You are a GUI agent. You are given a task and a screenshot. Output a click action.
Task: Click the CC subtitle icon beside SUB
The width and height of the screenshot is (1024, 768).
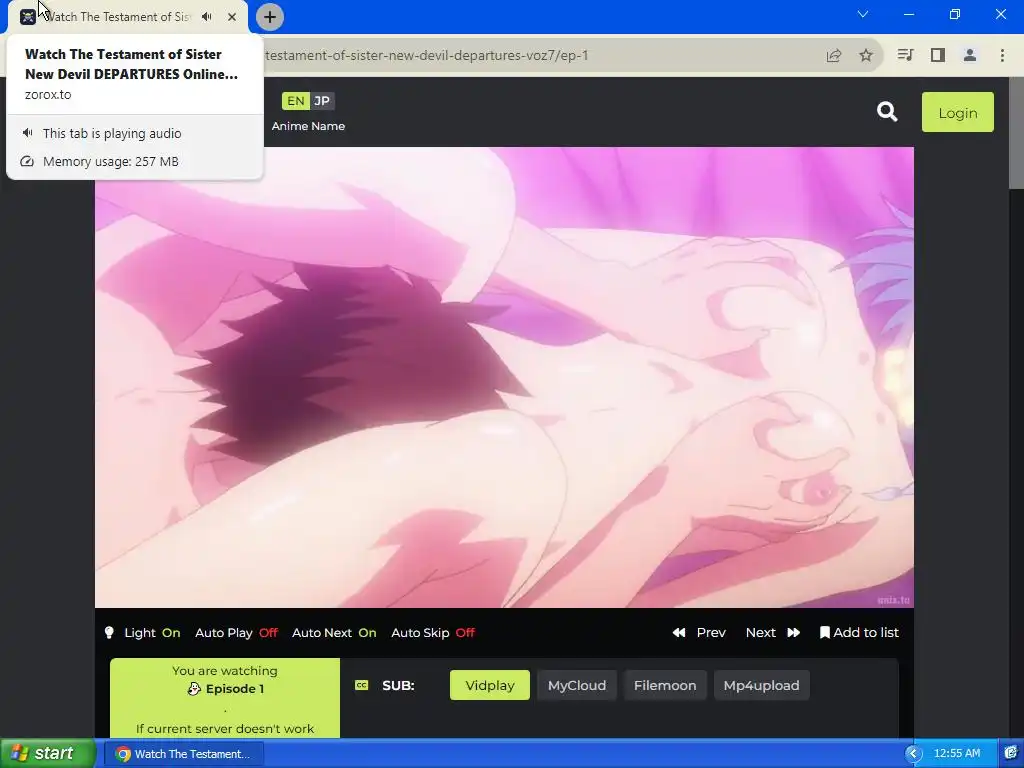(362, 685)
